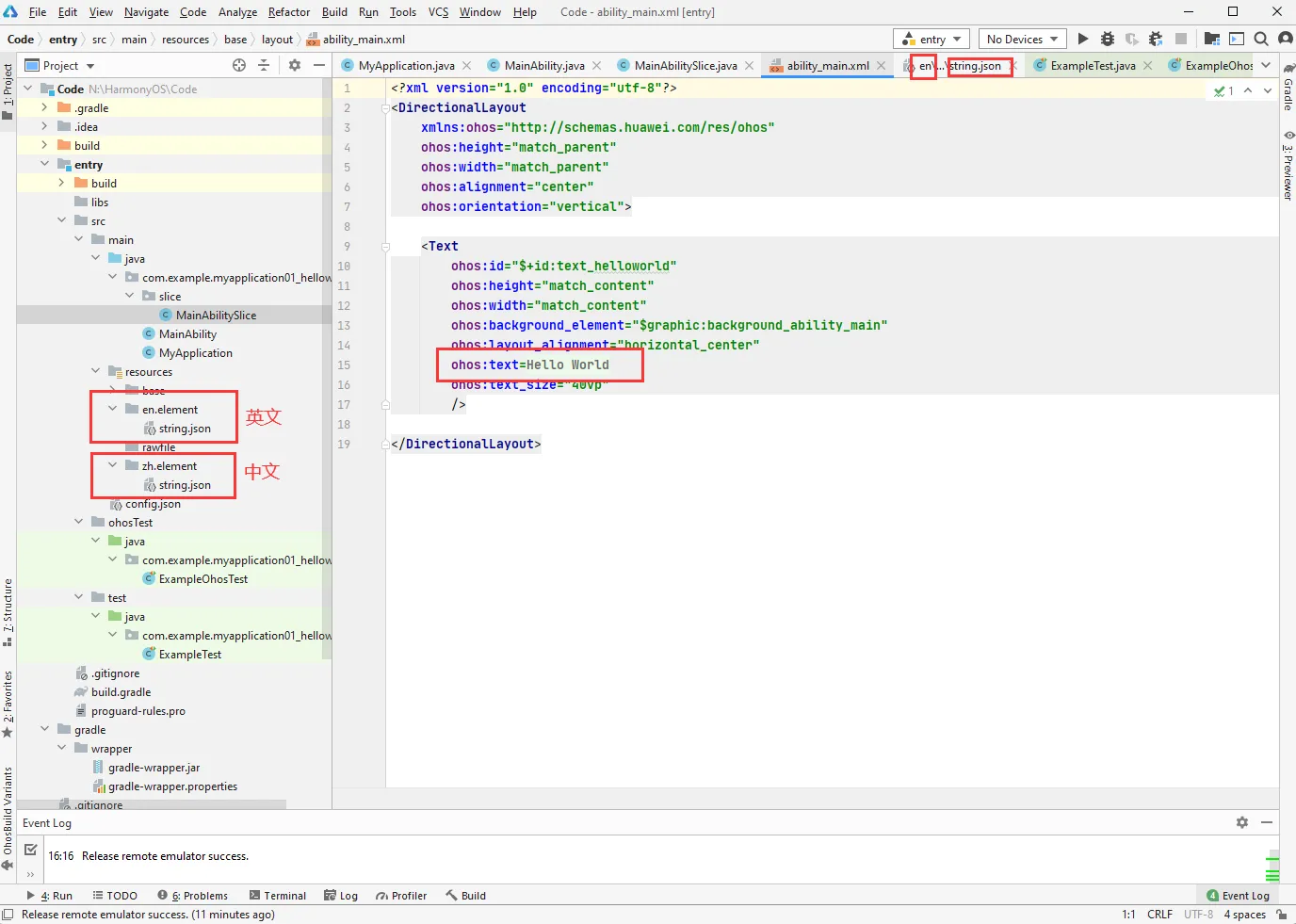Click the resources breadcrumb

[x=186, y=40]
